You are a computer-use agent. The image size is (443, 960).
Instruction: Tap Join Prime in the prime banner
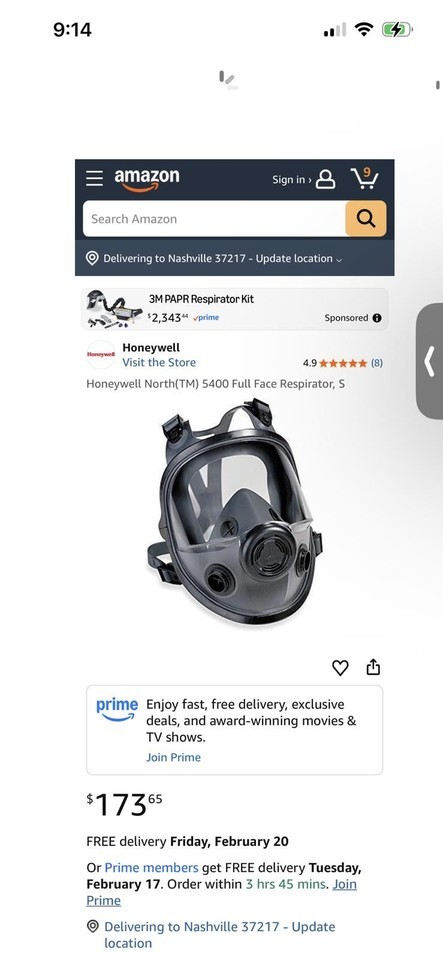coord(173,757)
